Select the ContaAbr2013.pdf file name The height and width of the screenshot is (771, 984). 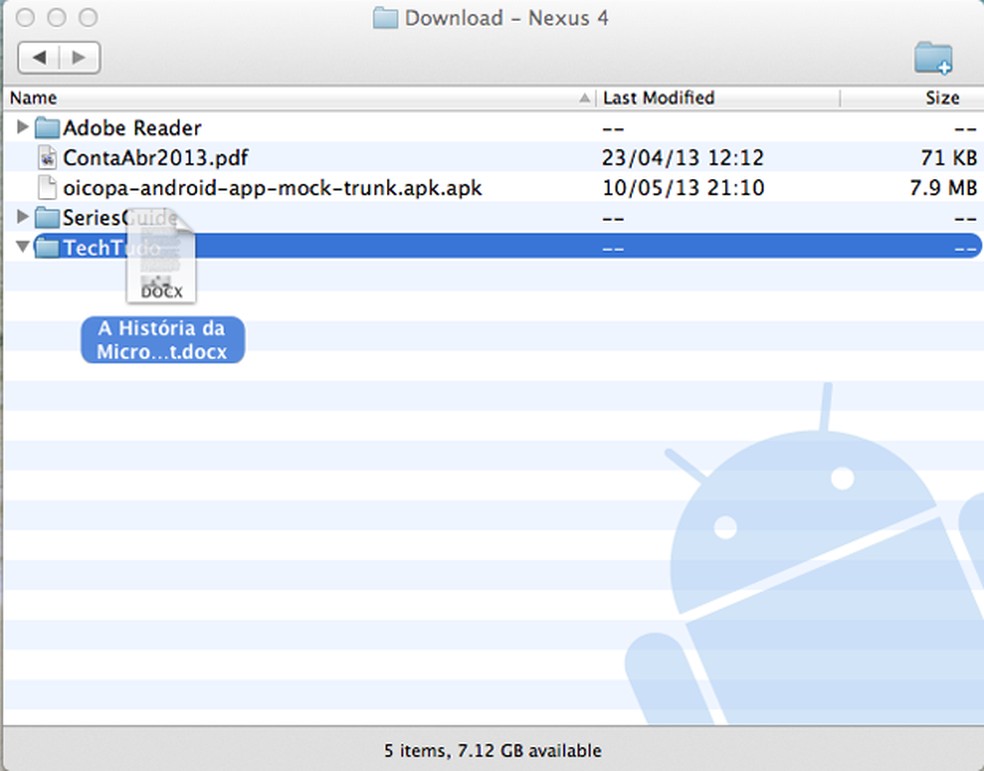click(156, 157)
